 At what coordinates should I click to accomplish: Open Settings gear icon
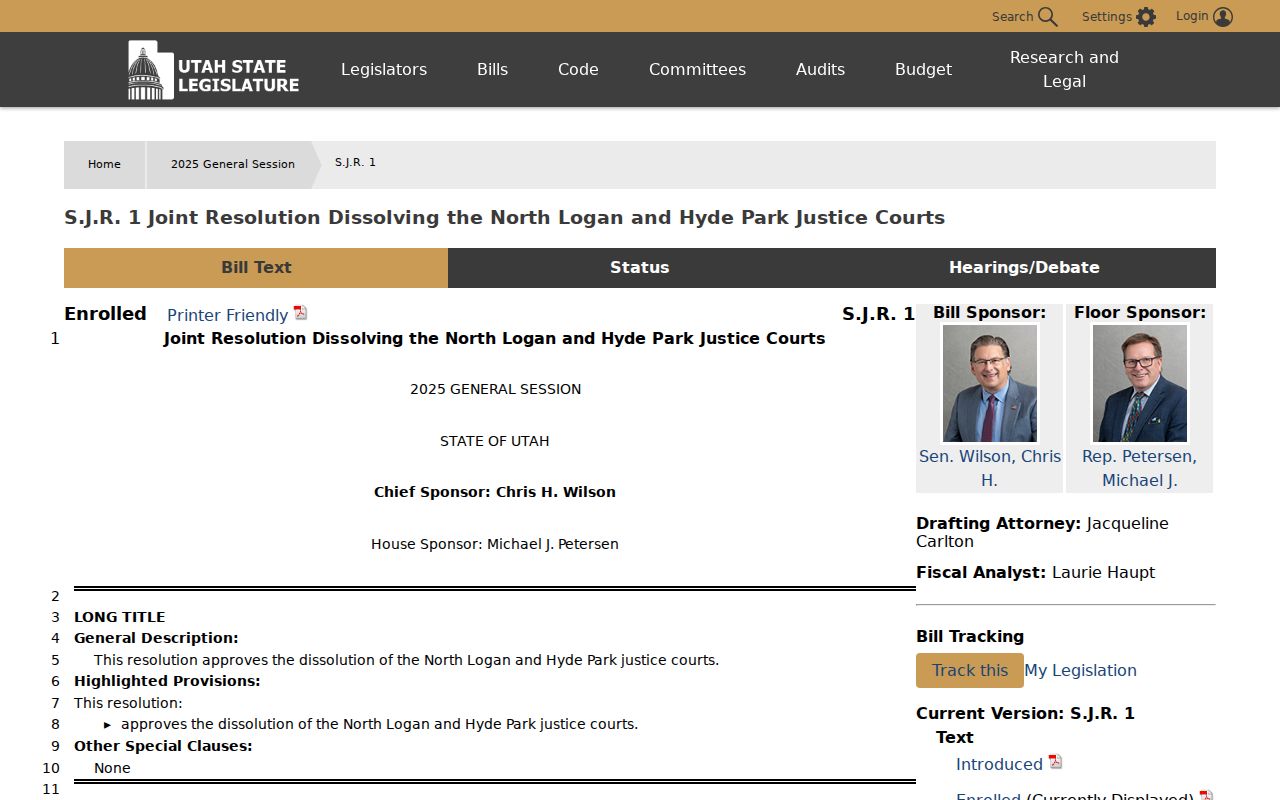click(1146, 17)
